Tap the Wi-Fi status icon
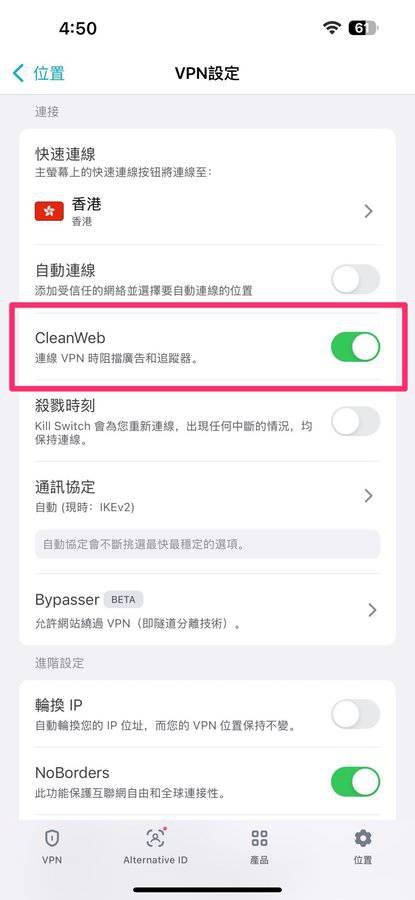415x900 pixels. [x=332, y=28]
